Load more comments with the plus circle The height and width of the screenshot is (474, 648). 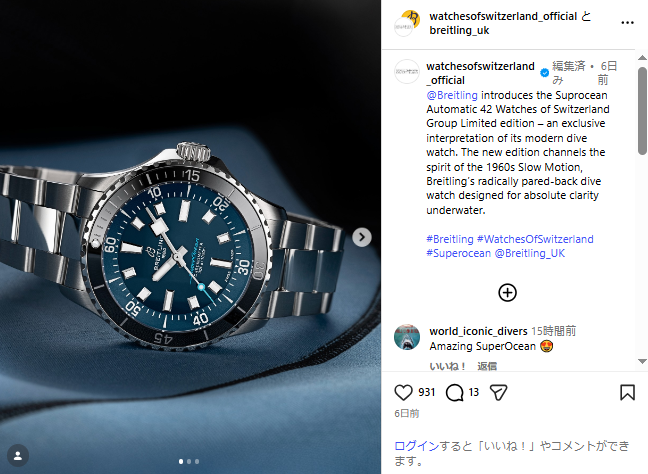[507, 293]
